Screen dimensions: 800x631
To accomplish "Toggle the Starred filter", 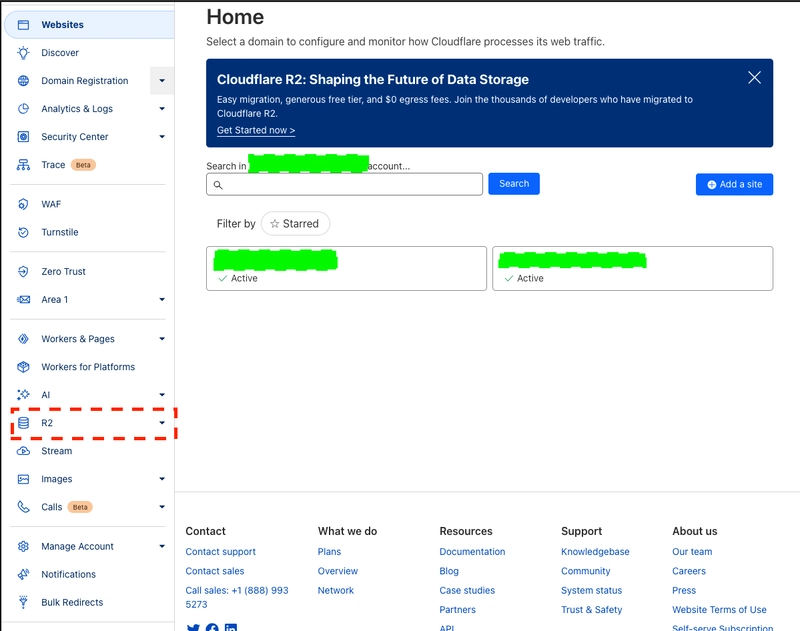I will (x=295, y=224).
